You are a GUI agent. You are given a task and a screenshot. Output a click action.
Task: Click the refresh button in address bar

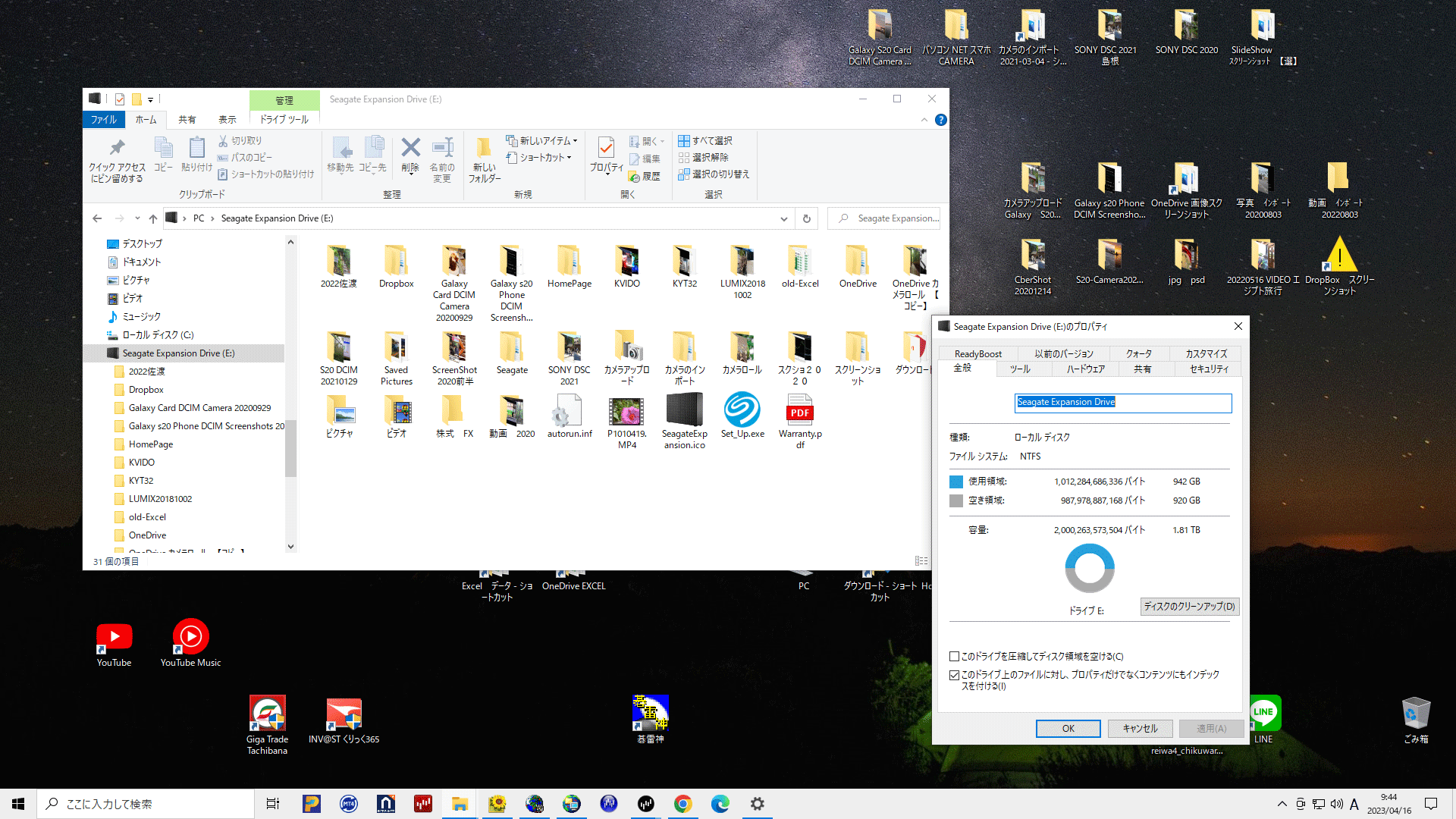807,218
